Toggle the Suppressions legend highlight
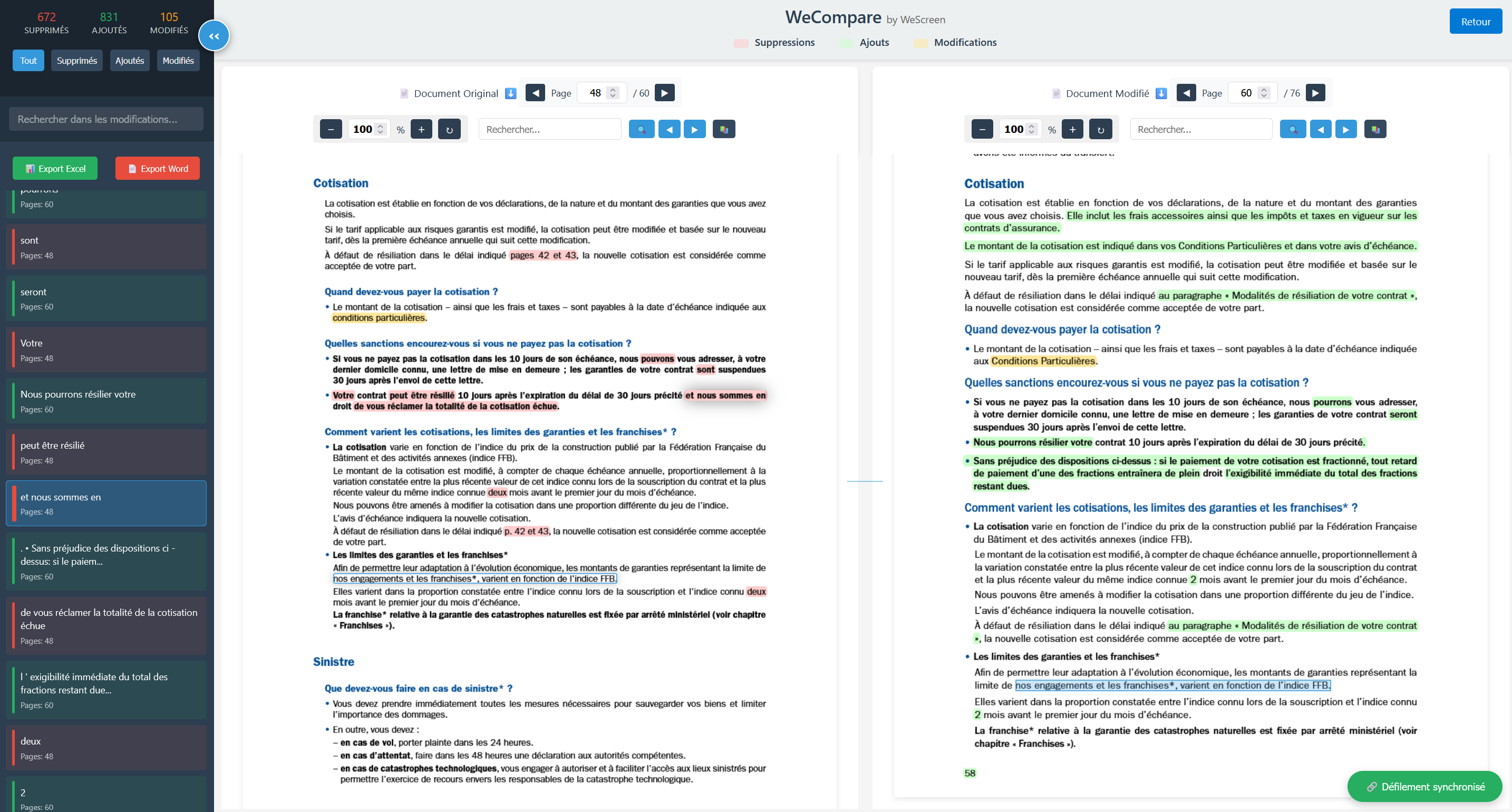1512x812 pixels. tap(774, 42)
